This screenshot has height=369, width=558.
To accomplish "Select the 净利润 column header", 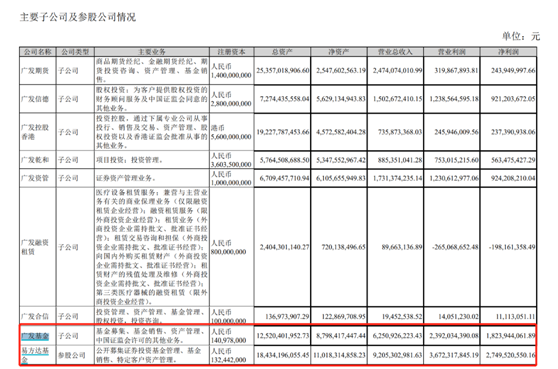I will 508,52.
